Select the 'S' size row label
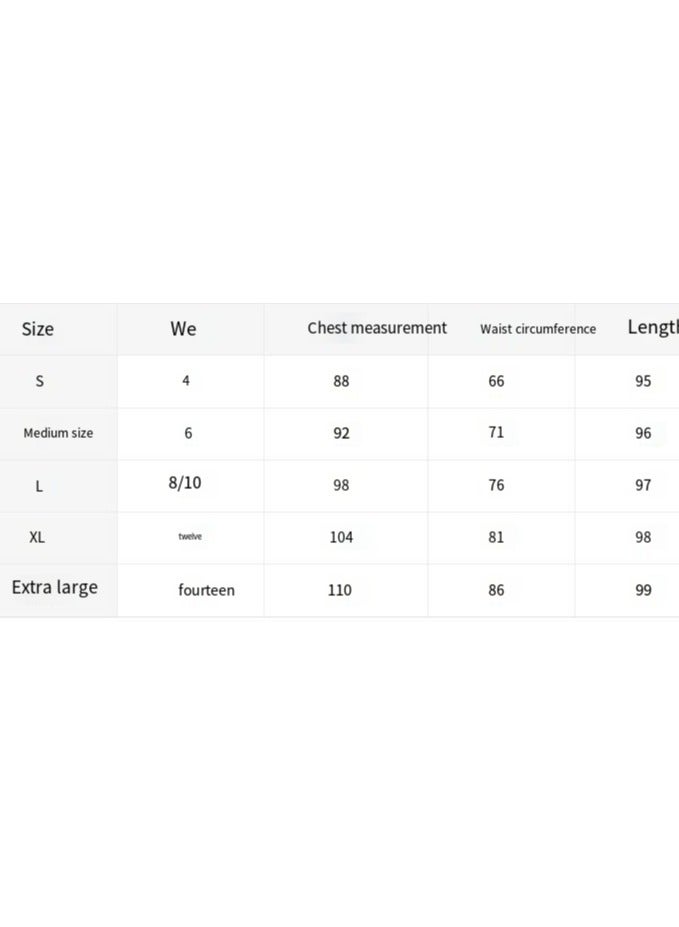679x927 pixels. (40, 381)
